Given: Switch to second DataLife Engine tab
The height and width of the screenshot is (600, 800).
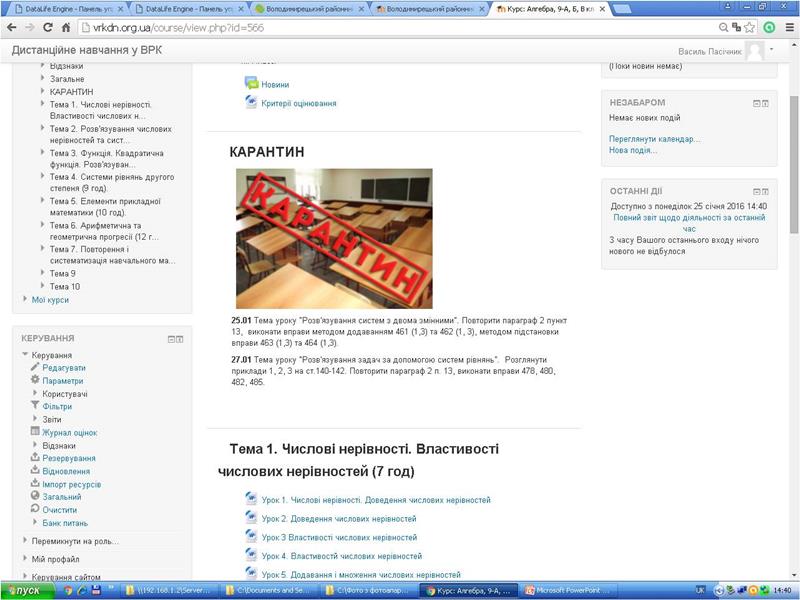Looking at the screenshot, I should pos(187,9).
